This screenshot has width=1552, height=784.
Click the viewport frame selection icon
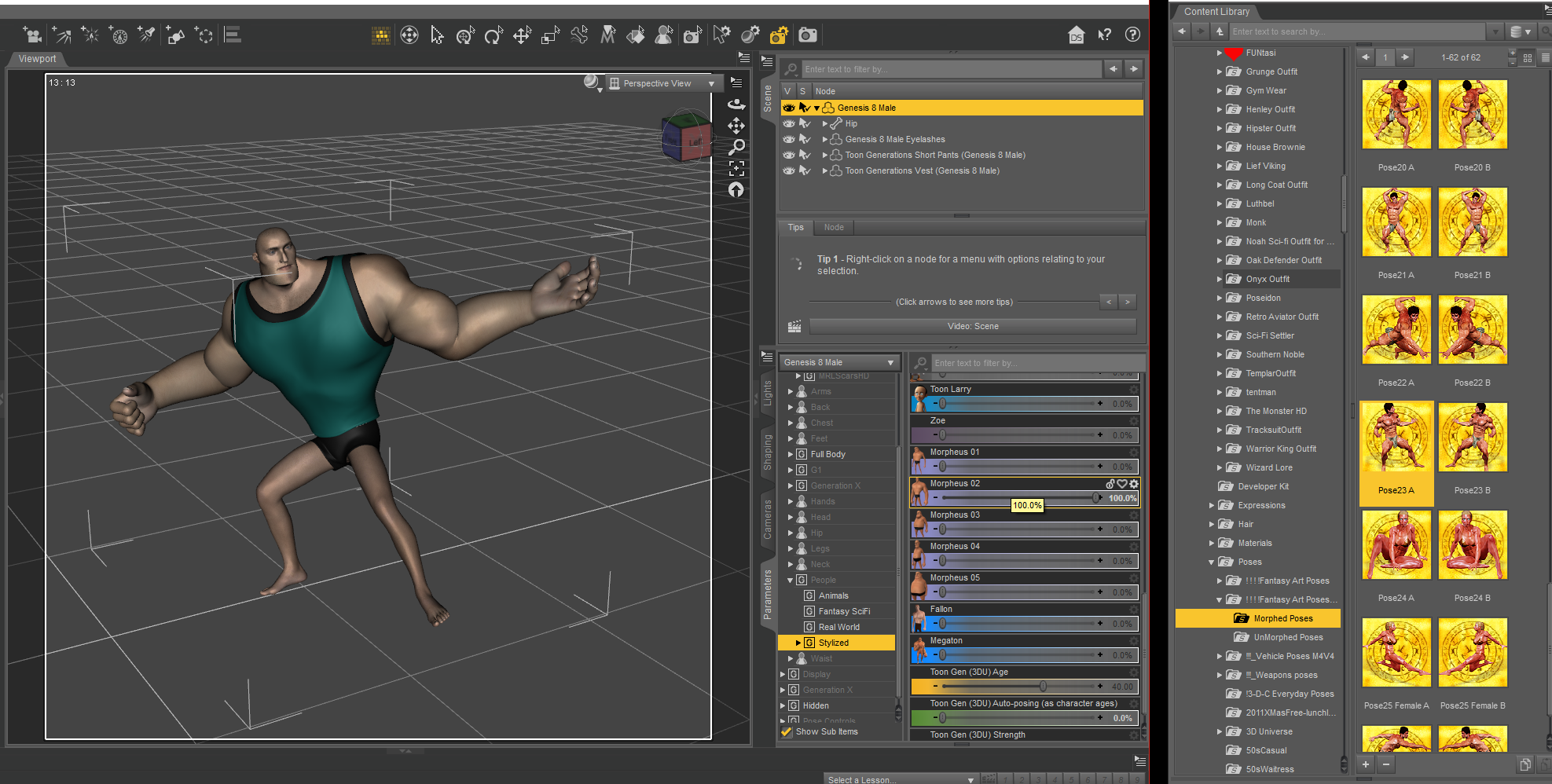pos(736,168)
